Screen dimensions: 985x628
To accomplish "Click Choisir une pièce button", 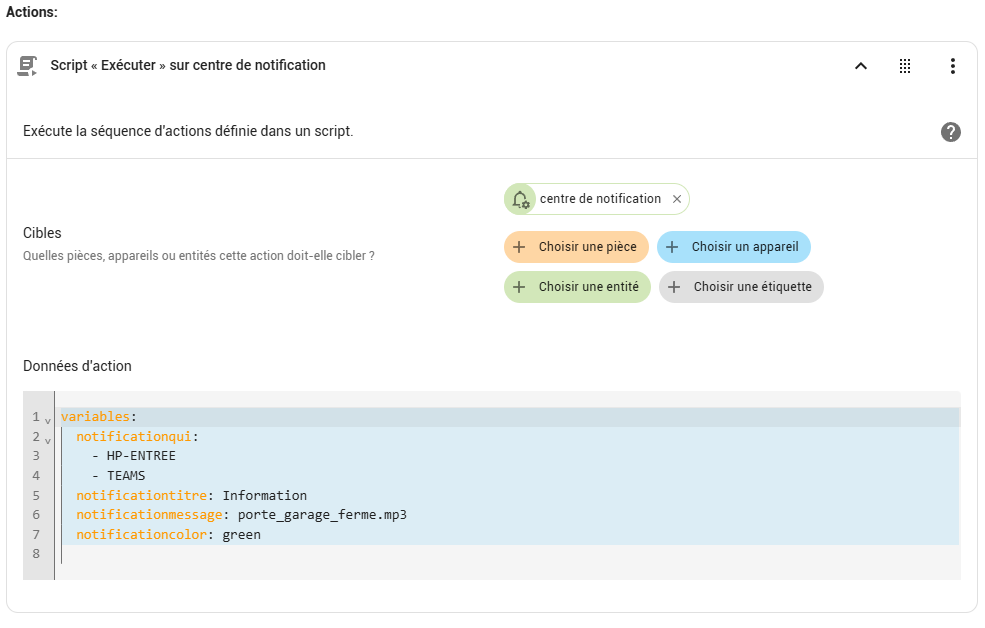I will click(x=576, y=247).
